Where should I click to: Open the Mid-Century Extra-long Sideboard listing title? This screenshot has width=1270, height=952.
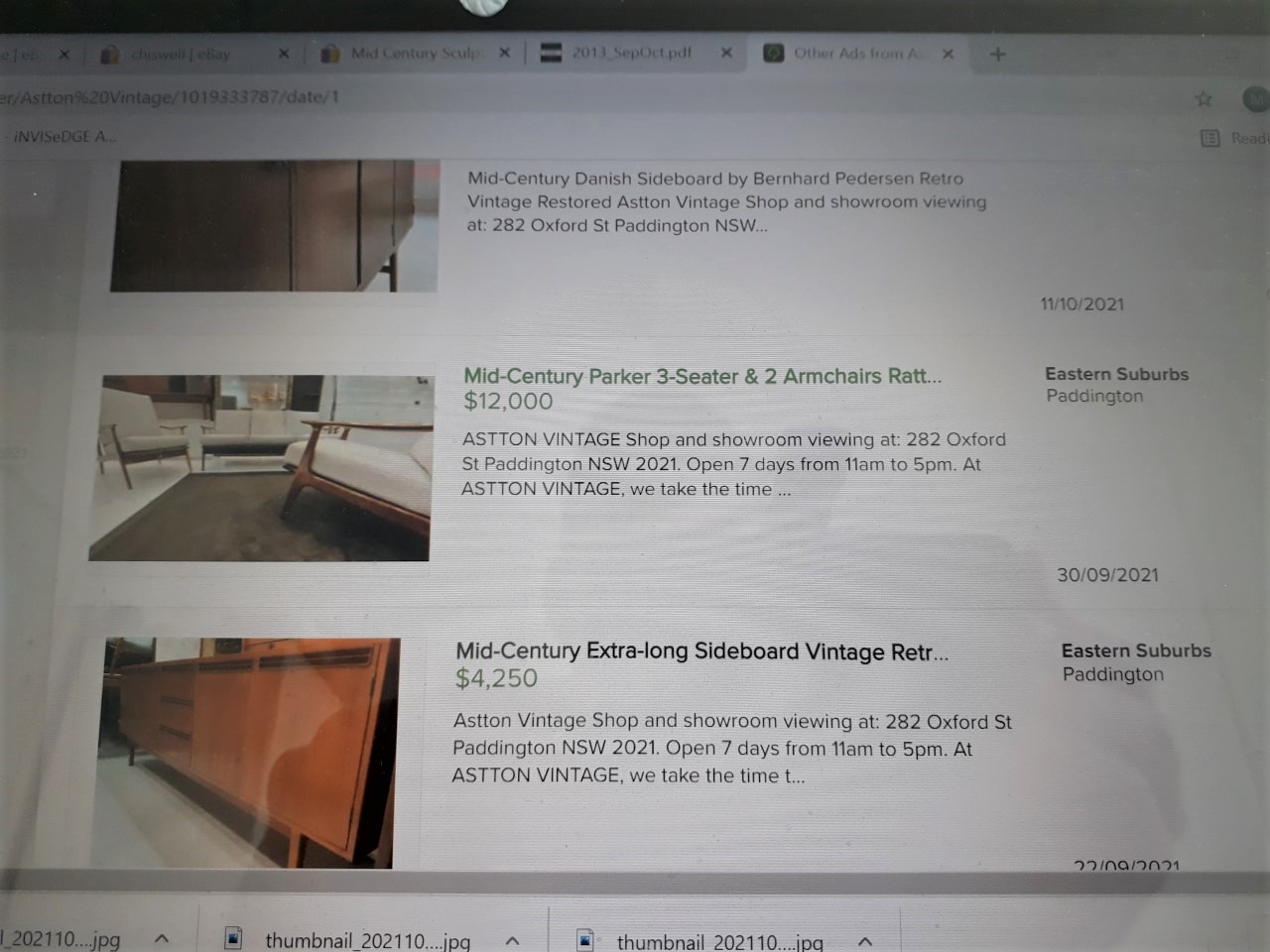tap(700, 652)
